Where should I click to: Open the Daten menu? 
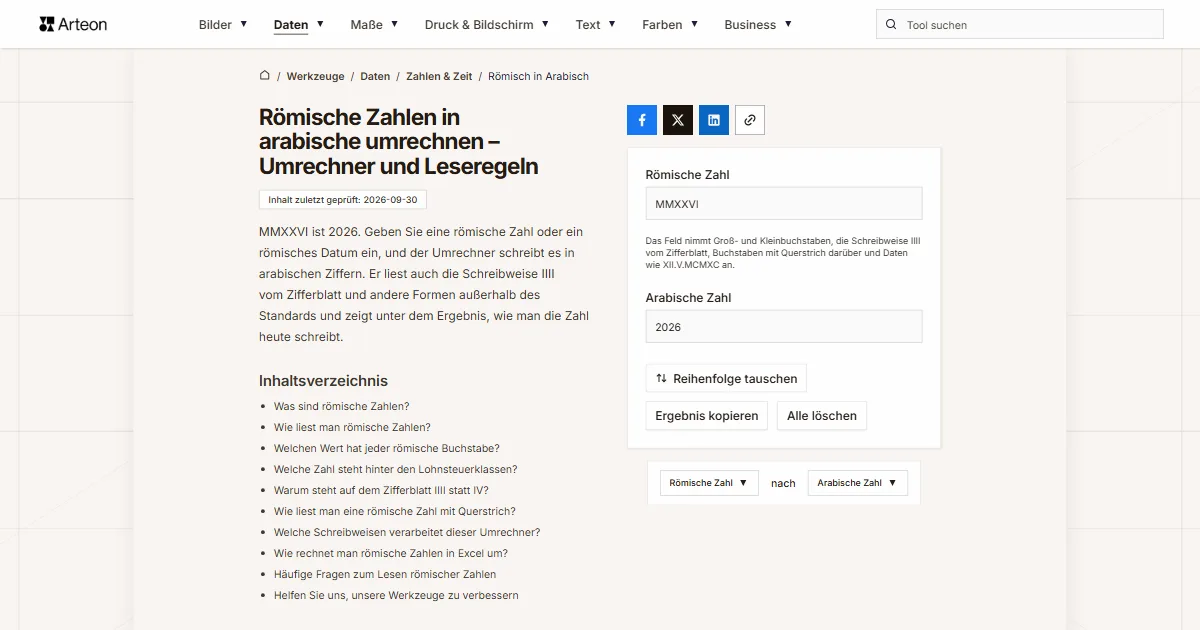click(x=299, y=25)
